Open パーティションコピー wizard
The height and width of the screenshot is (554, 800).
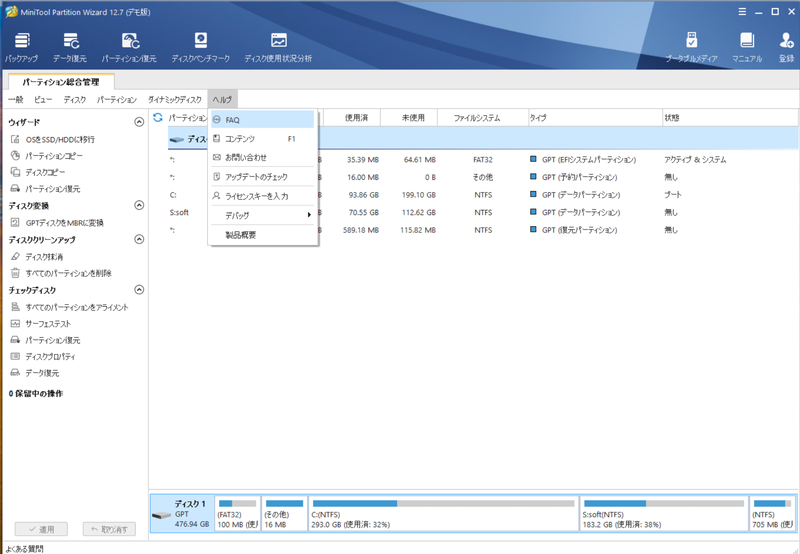pos(47,156)
